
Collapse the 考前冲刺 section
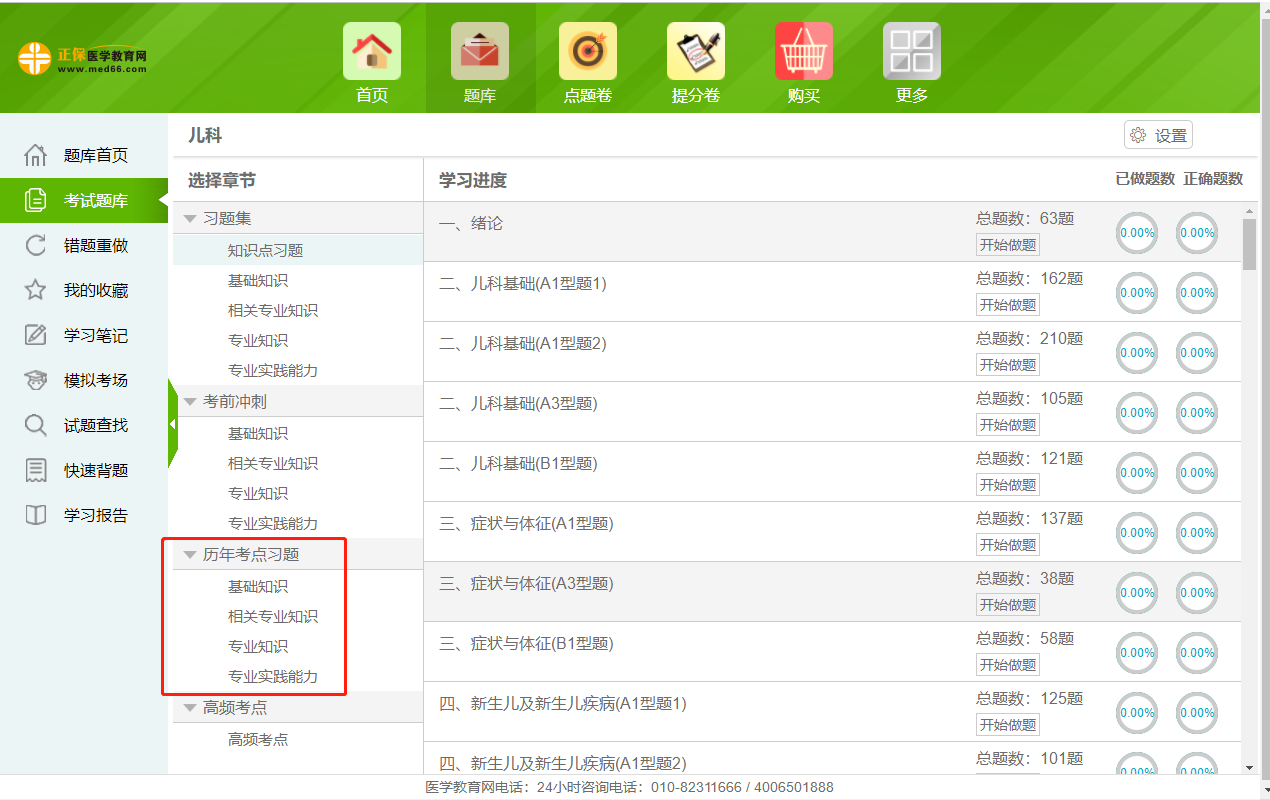tap(191, 401)
